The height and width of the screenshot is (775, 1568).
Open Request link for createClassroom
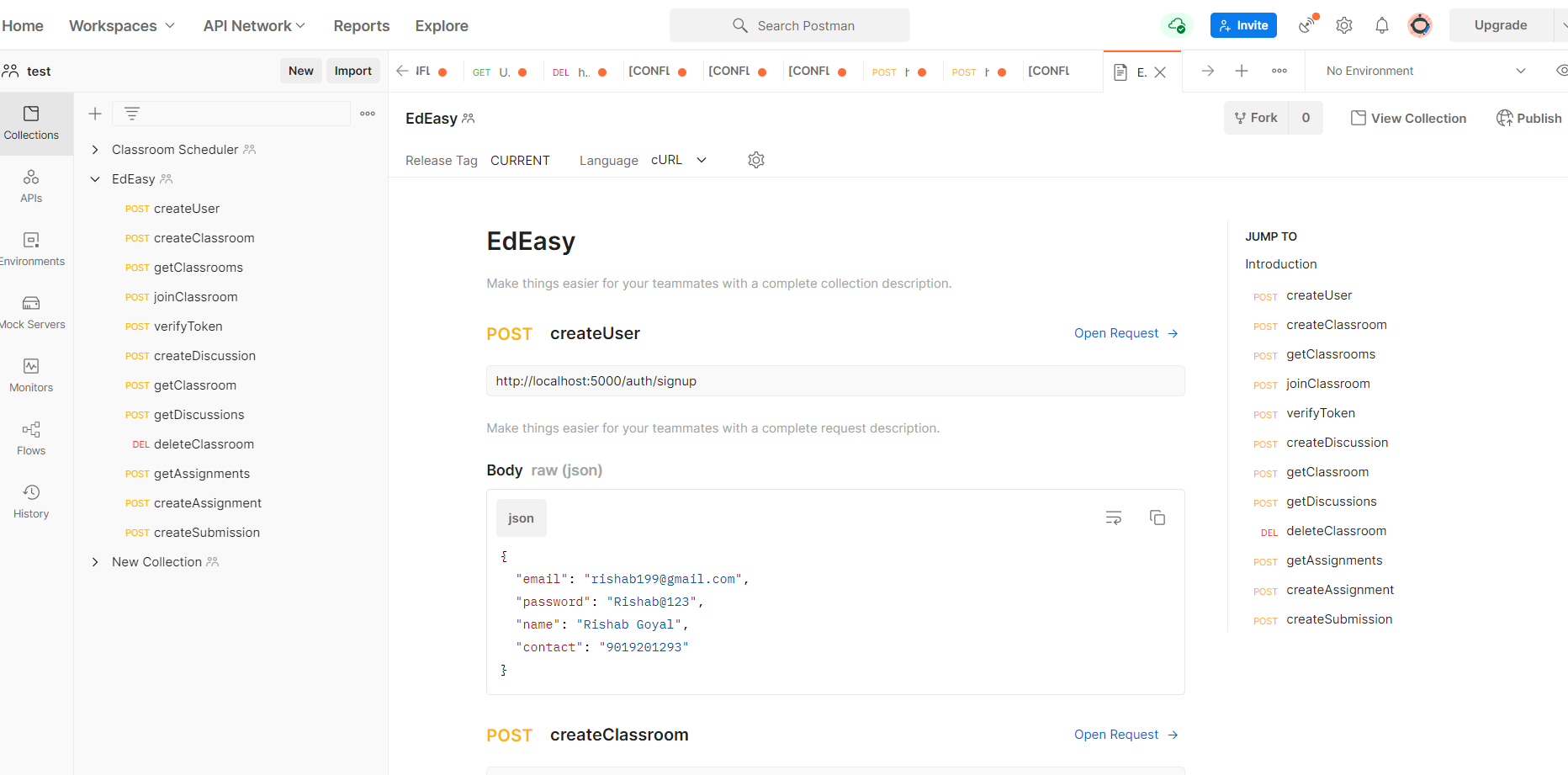point(1126,735)
